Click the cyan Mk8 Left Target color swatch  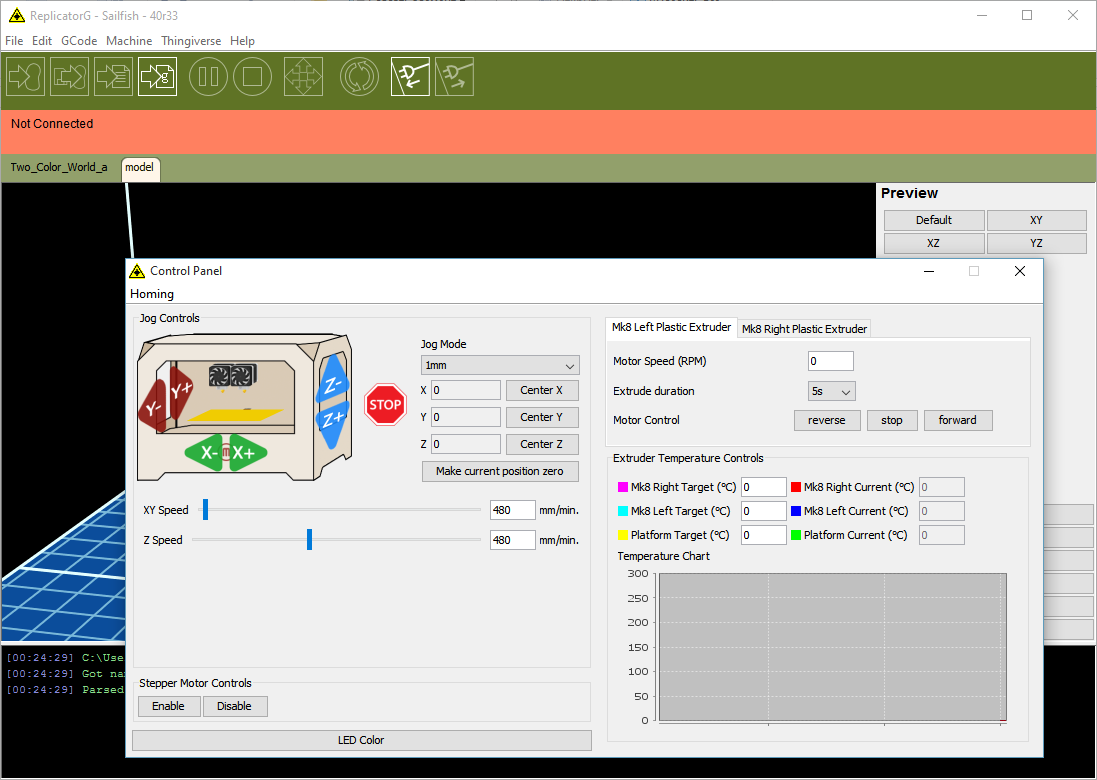[x=623, y=511]
